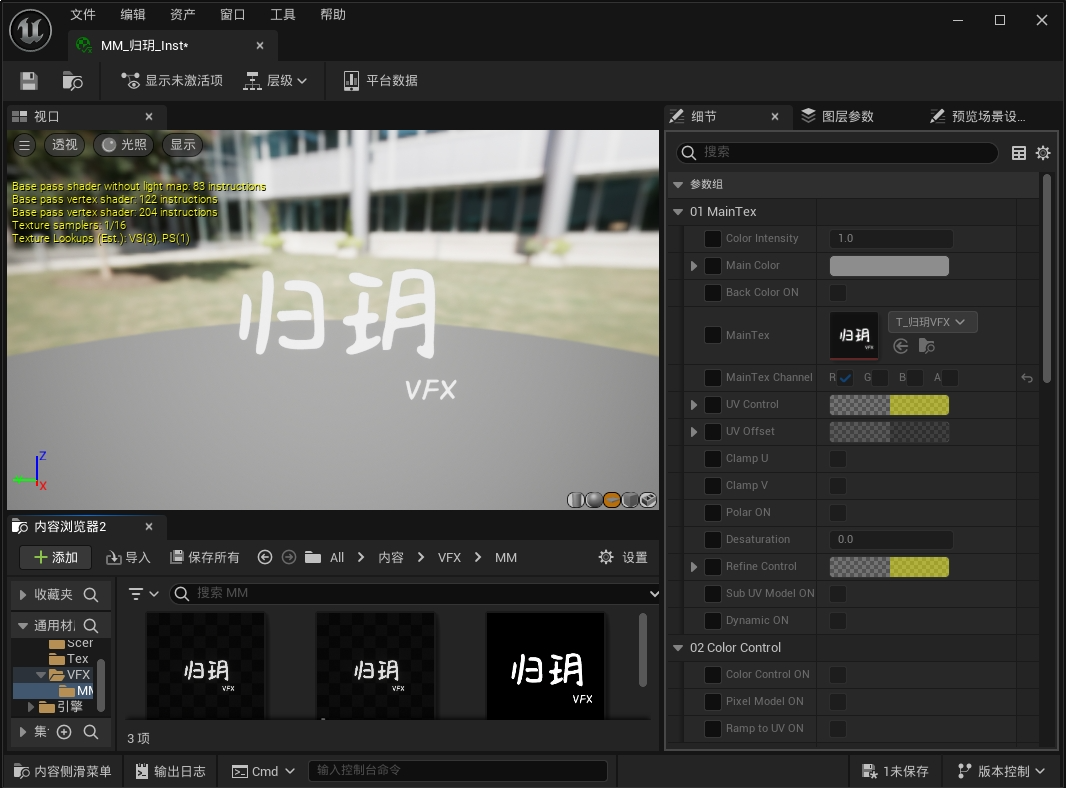Click the 添加 button in content browser
1066x788 pixels.
(55, 557)
